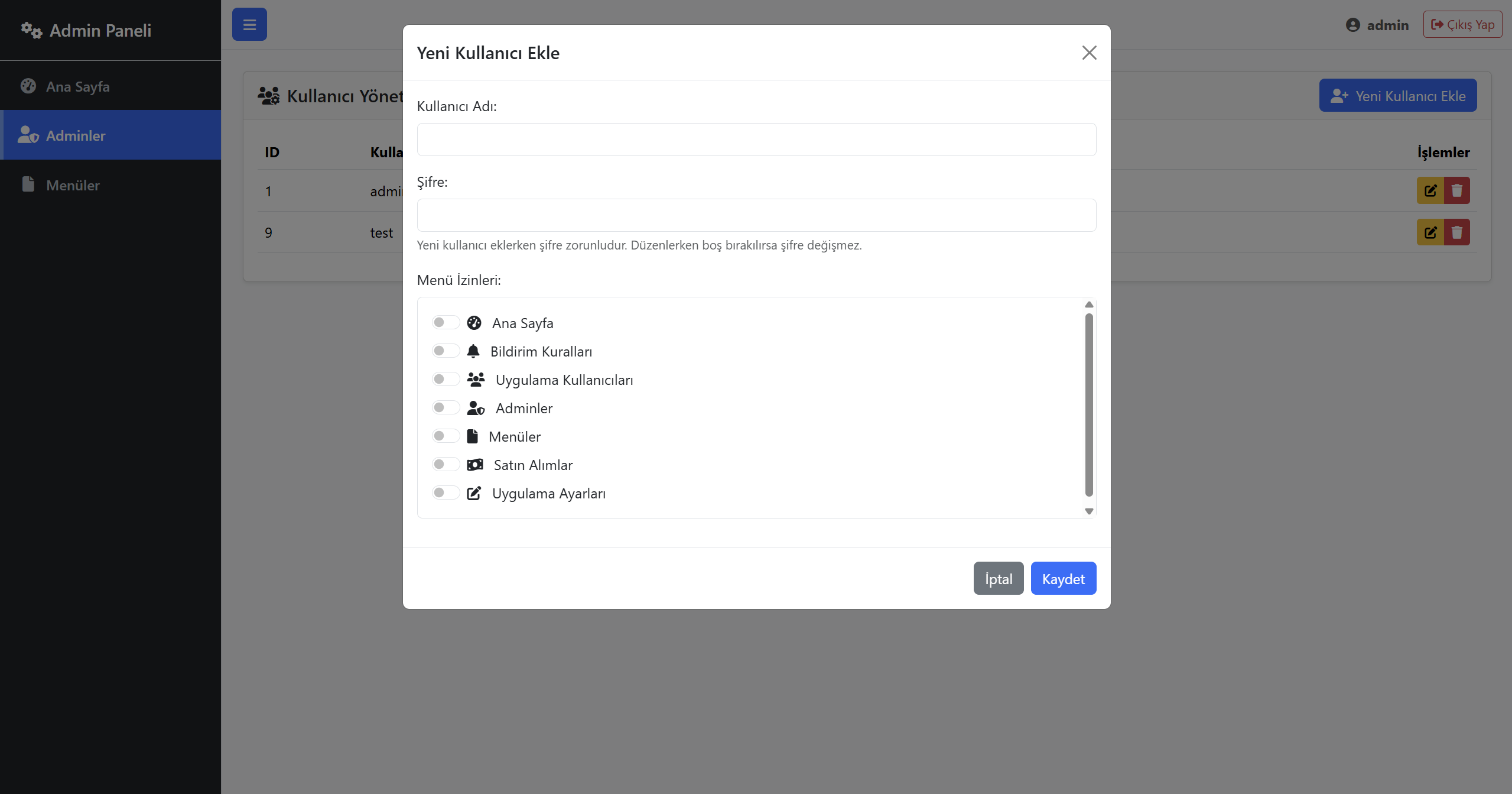The image size is (1512, 794).
Task: Cancel with the İptal button
Action: click(999, 578)
